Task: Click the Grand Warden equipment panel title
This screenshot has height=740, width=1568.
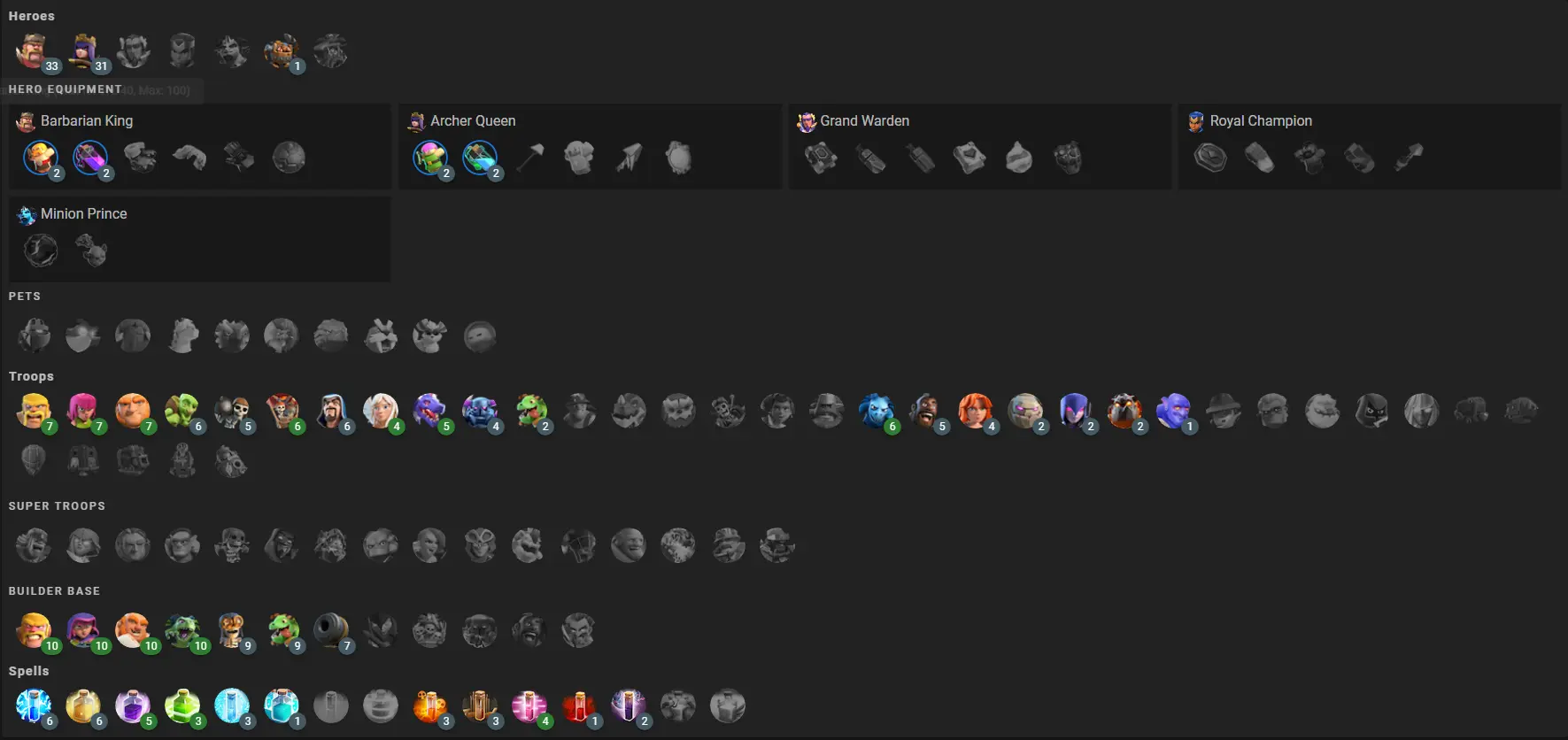Action: [864, 120]
